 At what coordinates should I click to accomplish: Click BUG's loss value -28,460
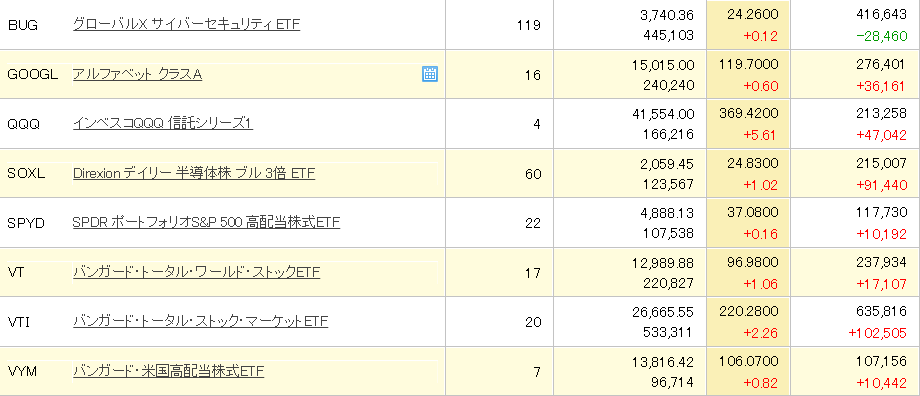point(881,36)
